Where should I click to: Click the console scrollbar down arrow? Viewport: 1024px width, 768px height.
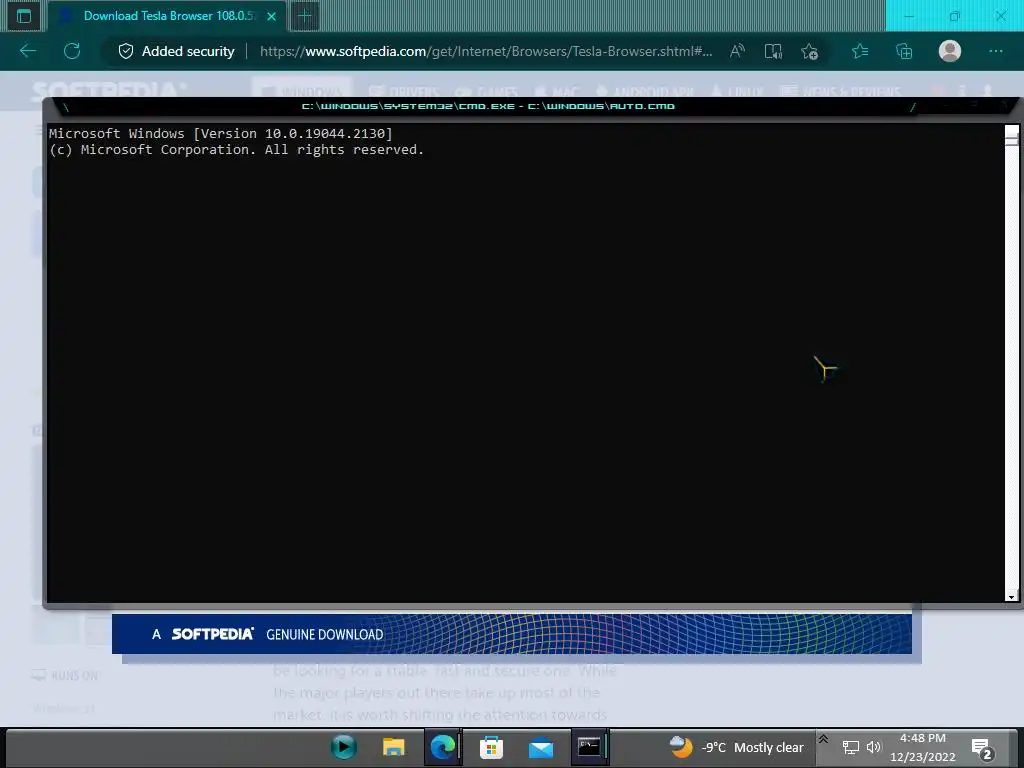[x=1012, y=596]
